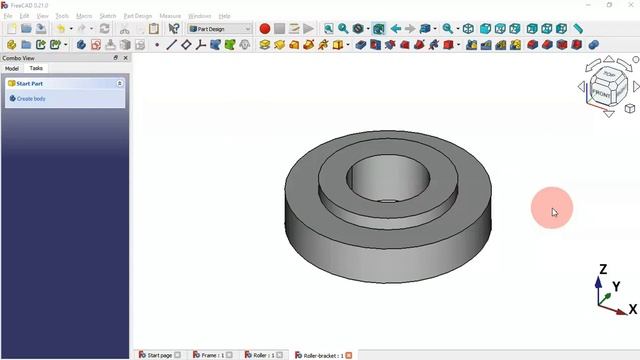
Task: Switch to the Start page tab
Action: pos(160,355)
